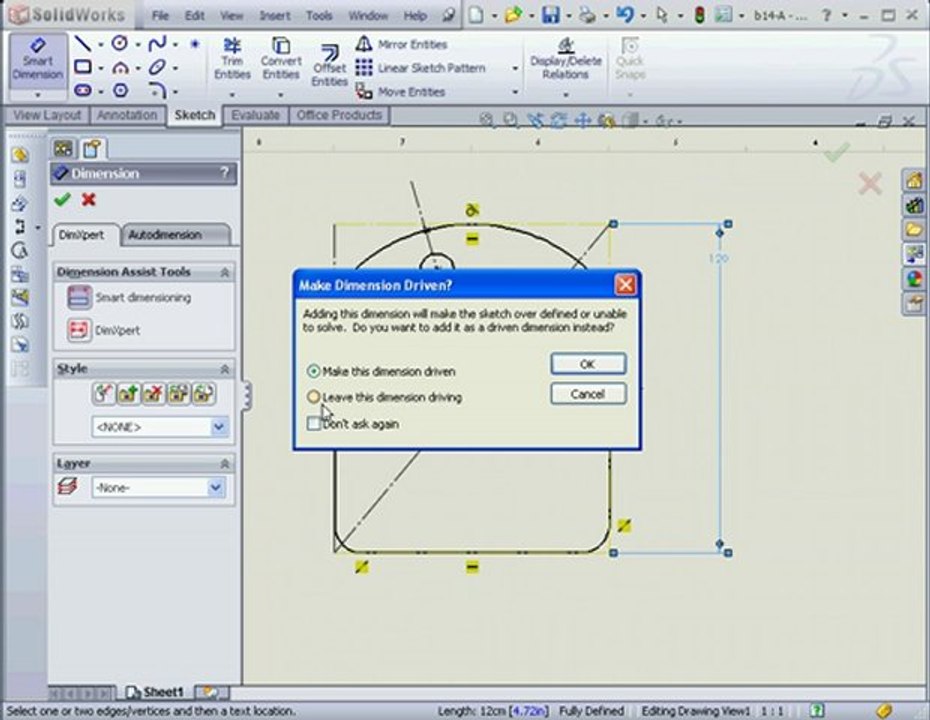The image size is (930, 720).
Task: Click the DimXpert assist tool icon
Action: click(x=78, y=330)
